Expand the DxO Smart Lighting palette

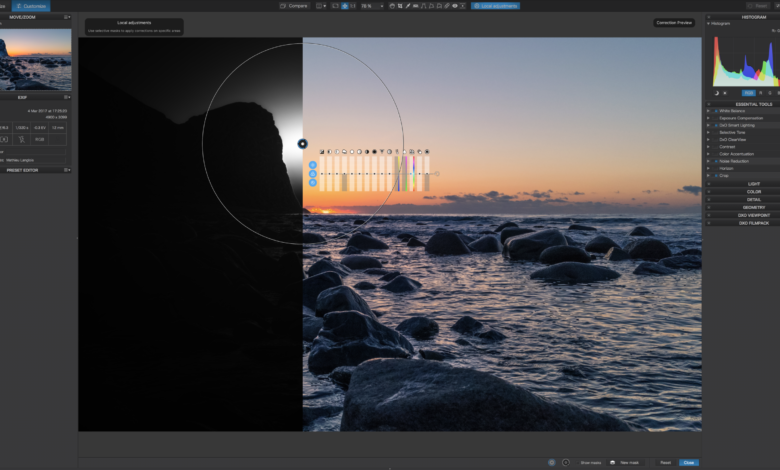708,125
